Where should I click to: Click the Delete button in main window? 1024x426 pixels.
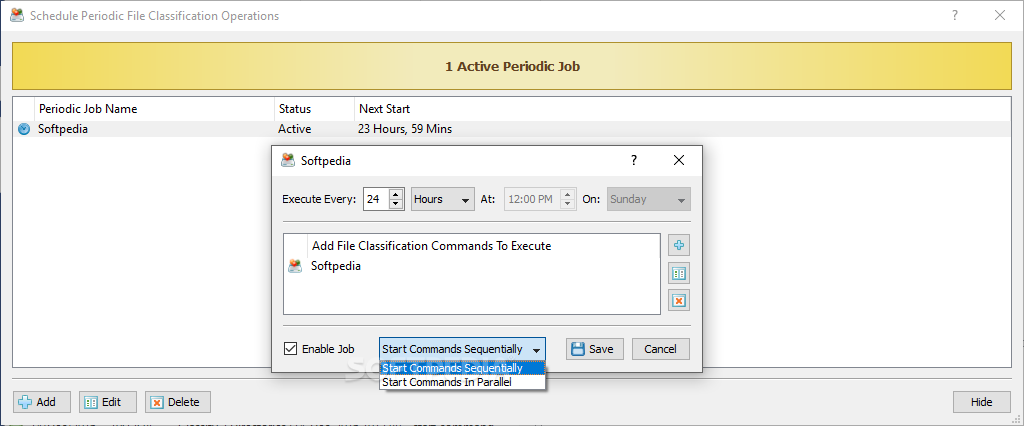pyautogui.click(x=178, y=402)
